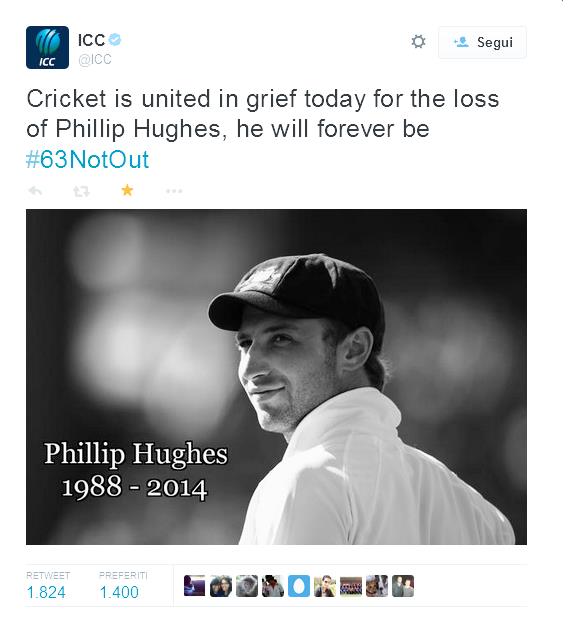
Task: Open the blue egg default avatar
Action: pyautogui.click(x=299, y=586)
